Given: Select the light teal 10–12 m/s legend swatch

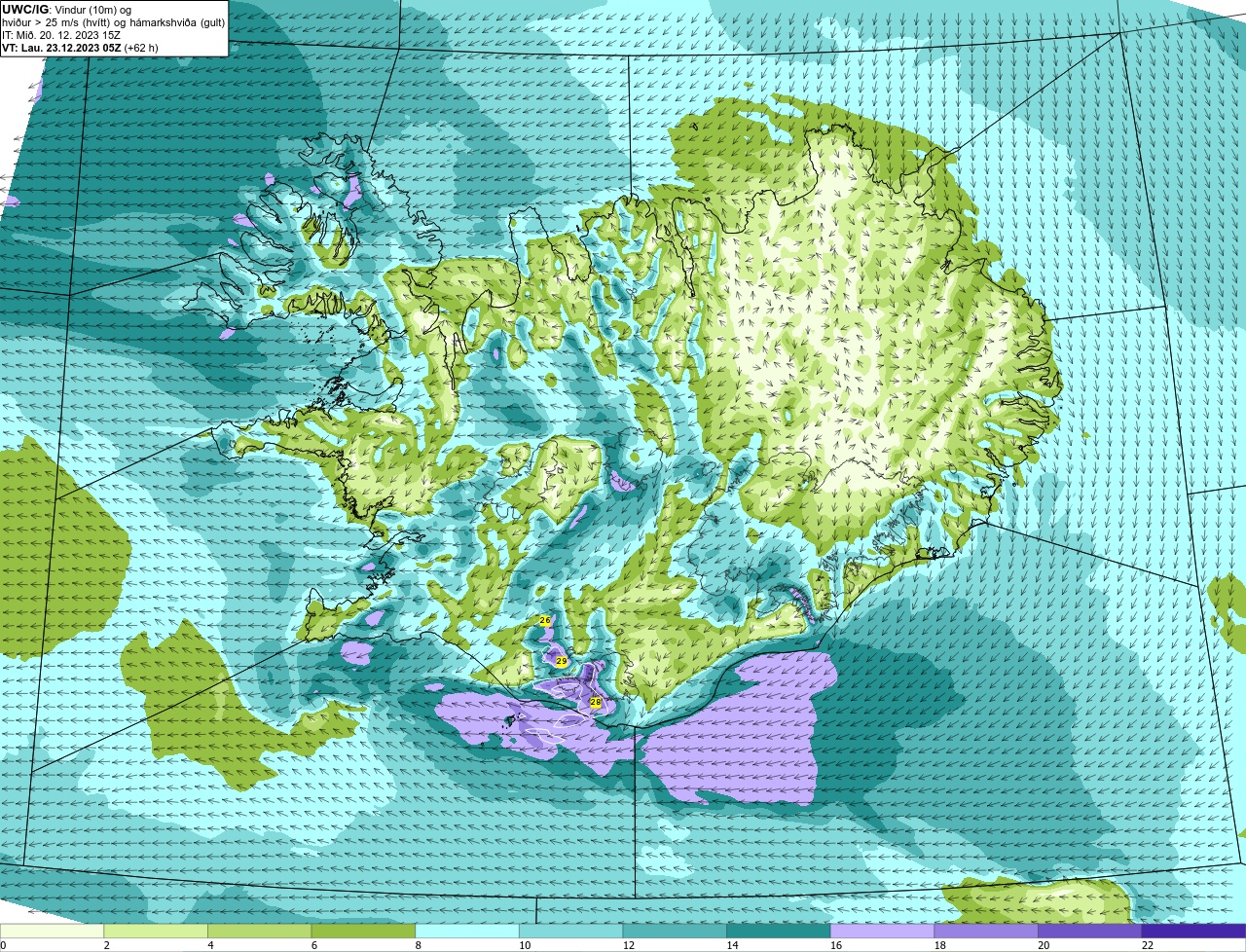Looking at the screenshot, I should point(570,931).
